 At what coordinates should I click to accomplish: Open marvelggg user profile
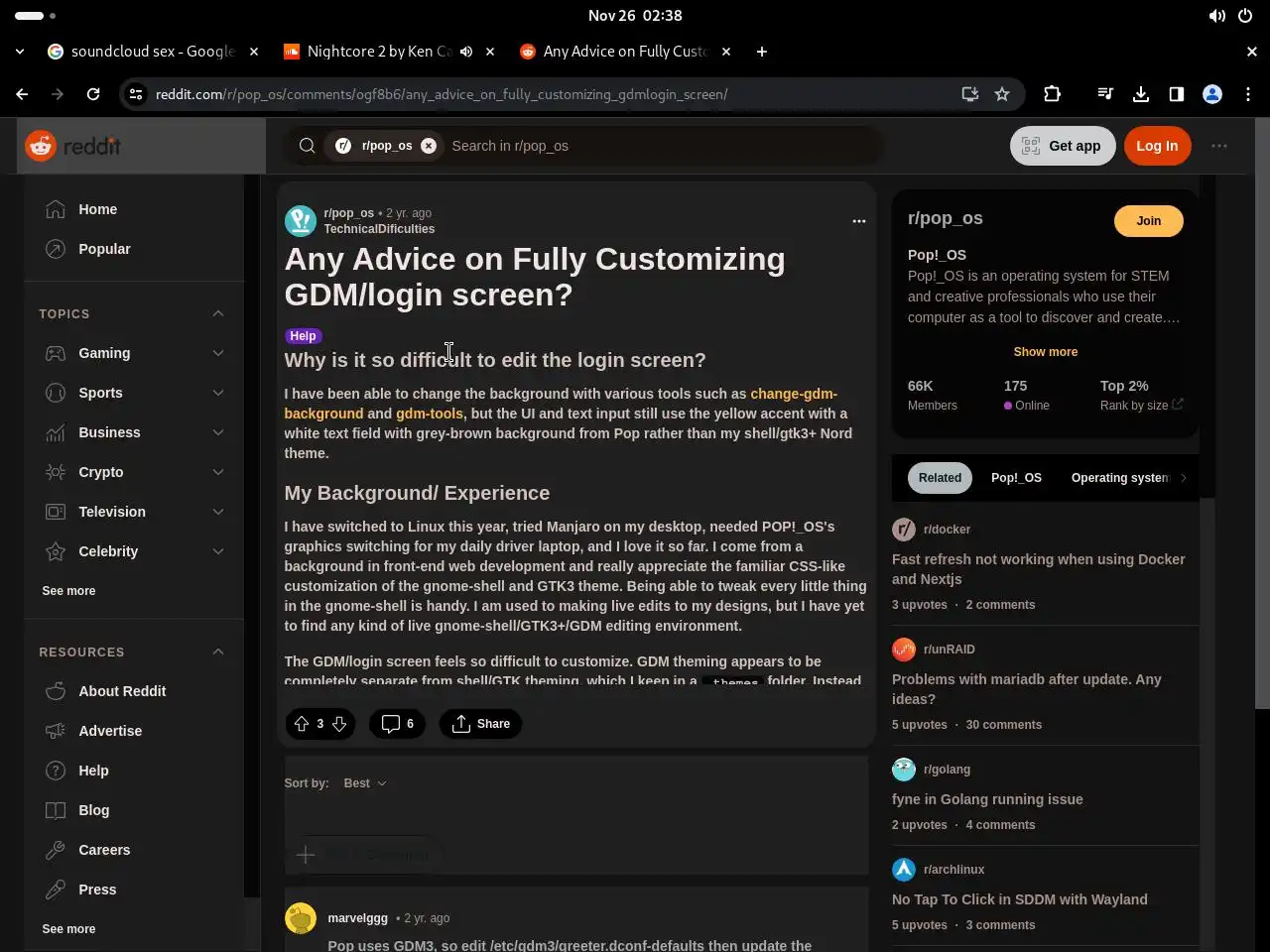pyautogui.click(x=357, y=918)
